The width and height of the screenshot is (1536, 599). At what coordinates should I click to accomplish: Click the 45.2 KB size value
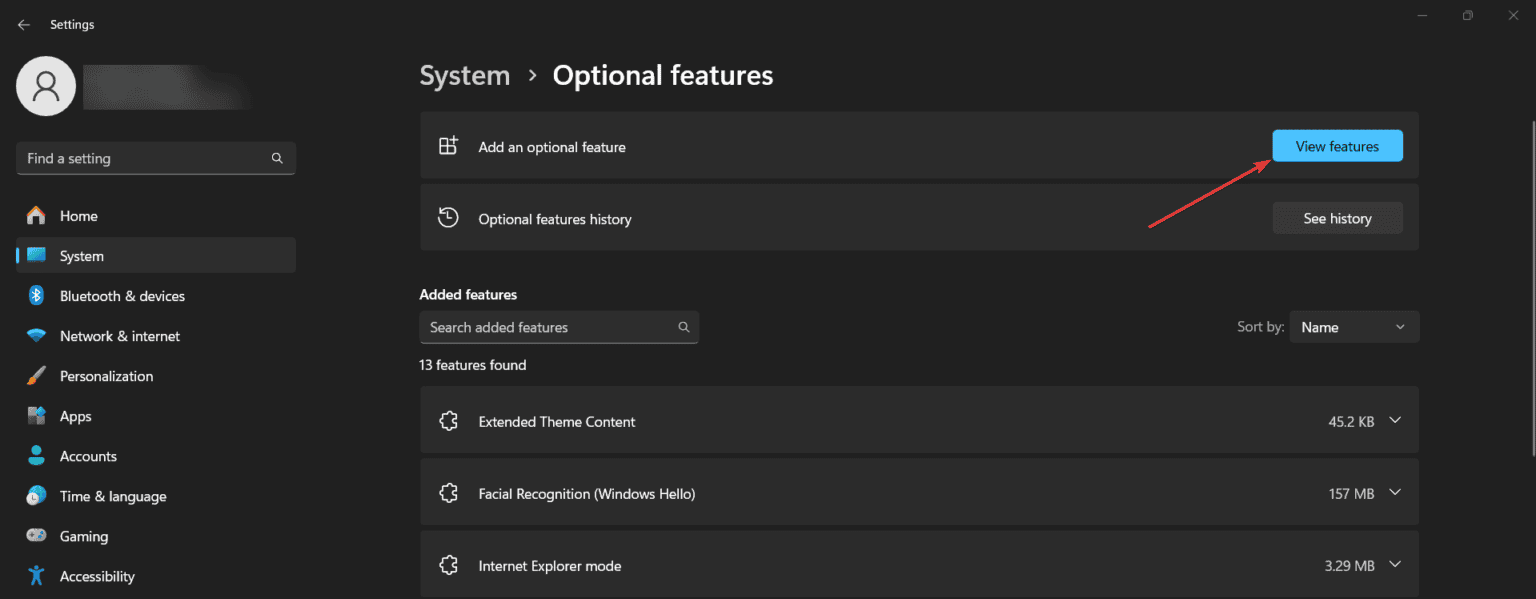1351,422
